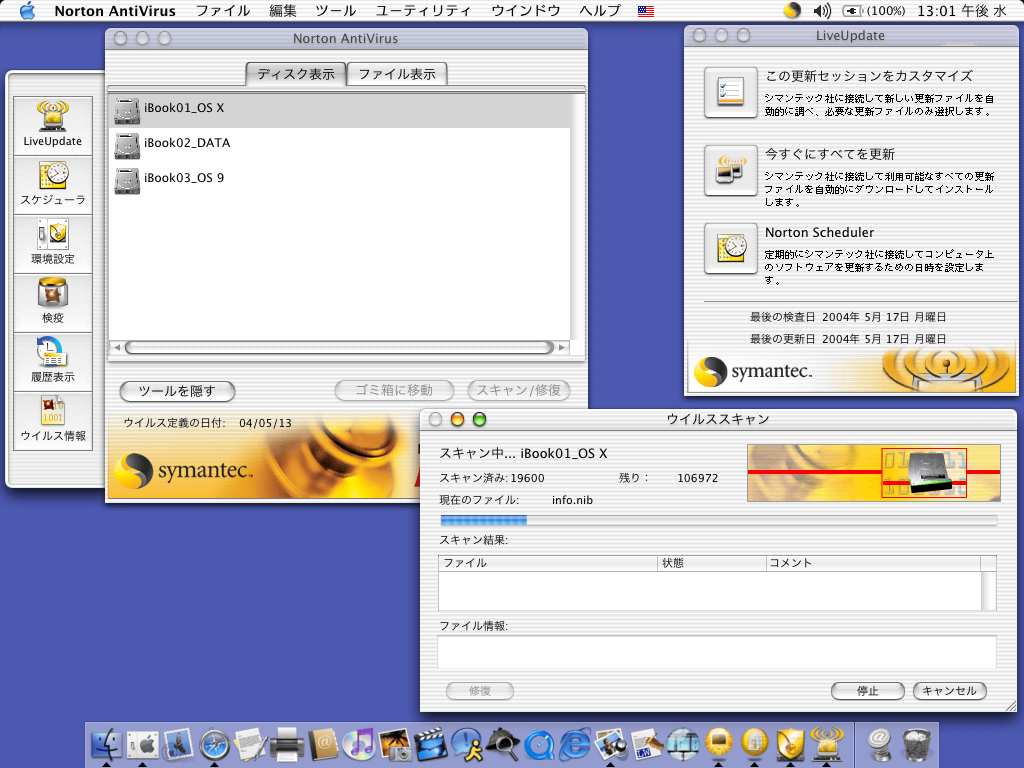Open the Trash in the Dock
1024x768 pixels.
pos(917,744)
